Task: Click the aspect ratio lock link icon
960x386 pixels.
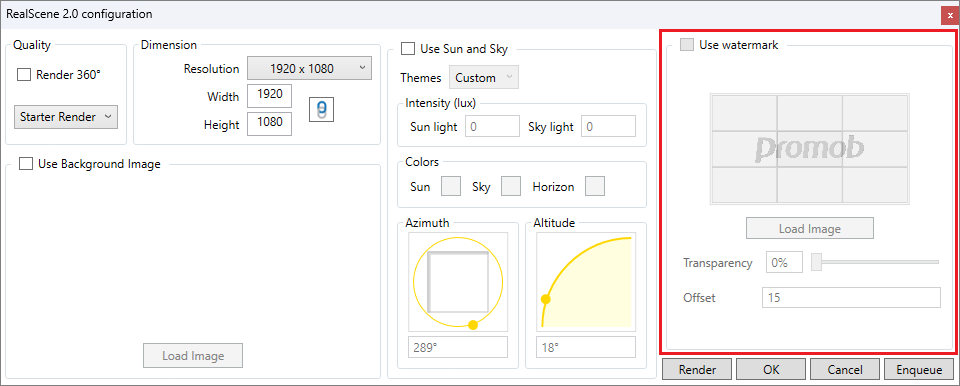Action: (x=322, y=110)
